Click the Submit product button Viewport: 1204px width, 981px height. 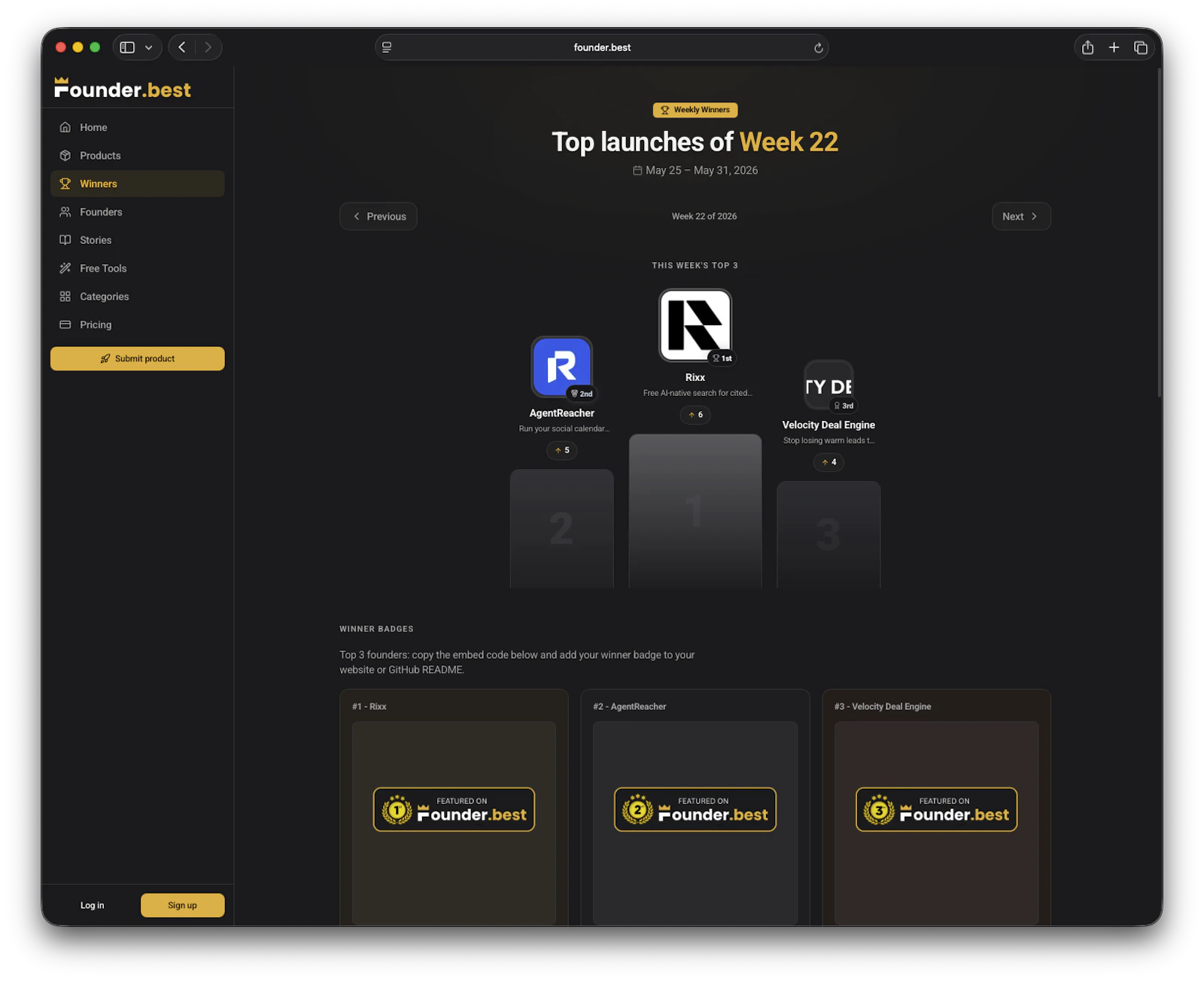pos(138,359)
